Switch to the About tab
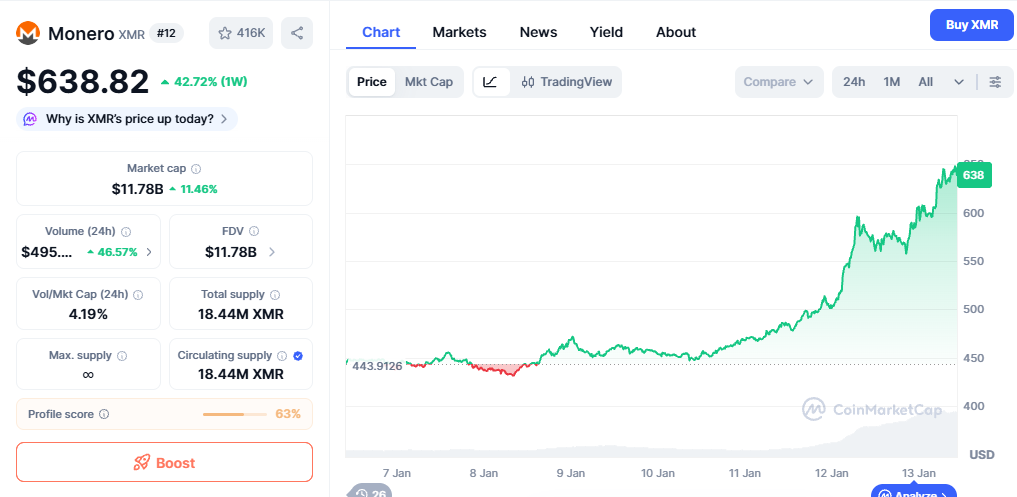1017x497 pixels. pos(676,32)
